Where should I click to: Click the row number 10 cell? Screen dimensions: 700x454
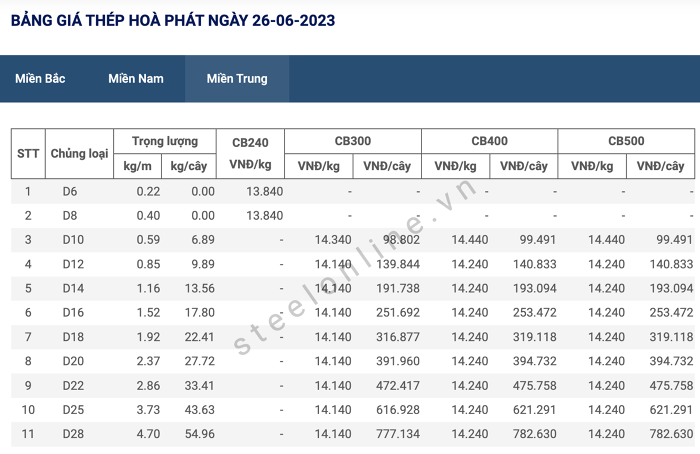click(x=28, y=410)
